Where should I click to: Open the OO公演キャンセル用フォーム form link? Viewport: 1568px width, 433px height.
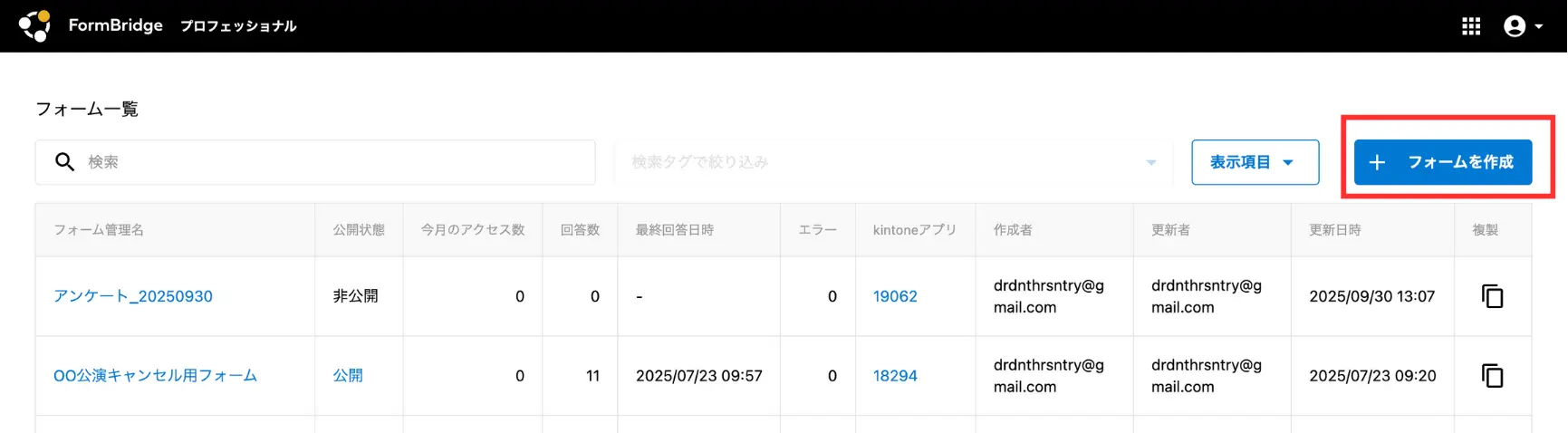pyautogui.click(x=155, y=375)
